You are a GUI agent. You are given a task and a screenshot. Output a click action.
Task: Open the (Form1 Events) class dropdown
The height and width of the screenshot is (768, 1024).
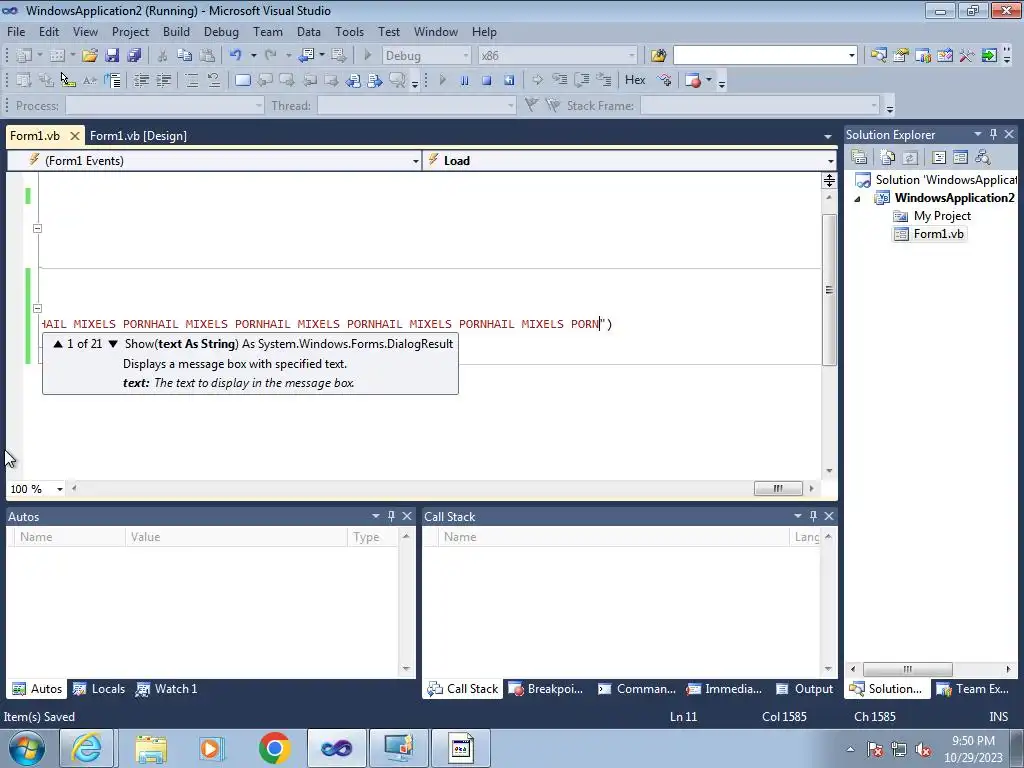(x=415, y=161)
